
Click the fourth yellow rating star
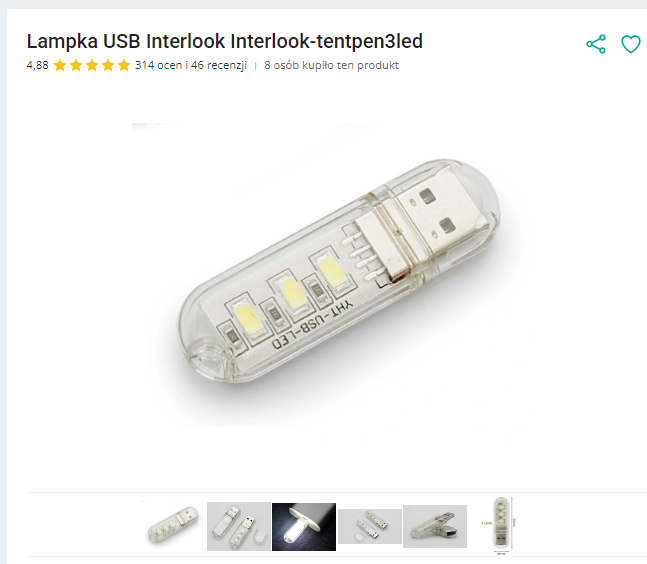coord(108,66)
